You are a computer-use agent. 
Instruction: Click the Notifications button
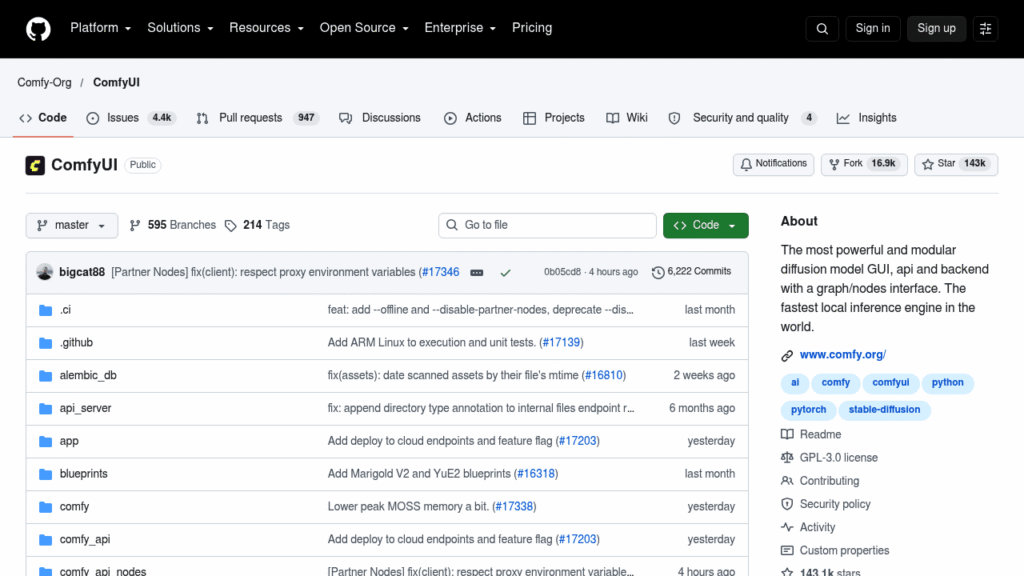pos(773,164)
